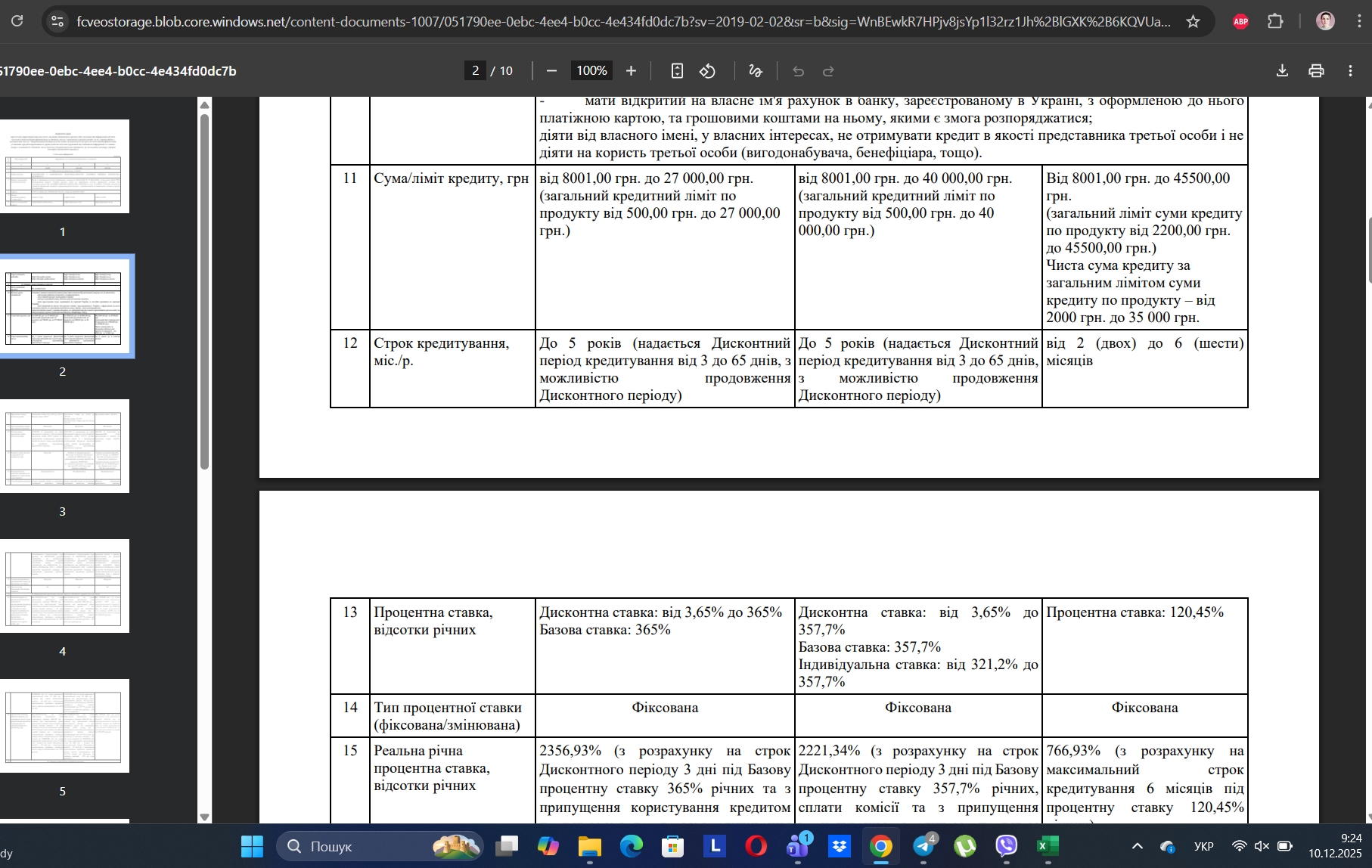
Task: Open page 5 thumbnail
Action: point(64,726)
